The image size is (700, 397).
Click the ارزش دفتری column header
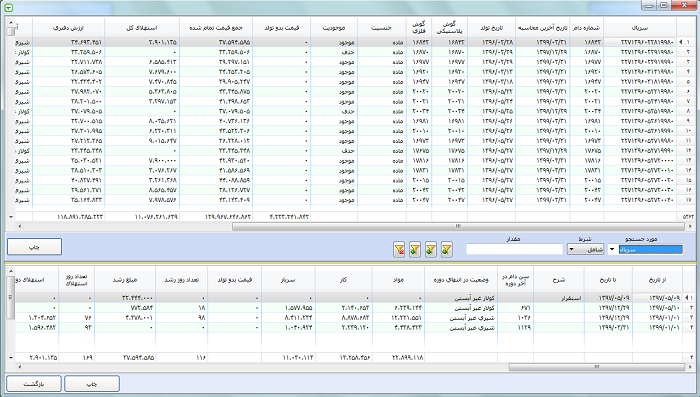[68, 28]
